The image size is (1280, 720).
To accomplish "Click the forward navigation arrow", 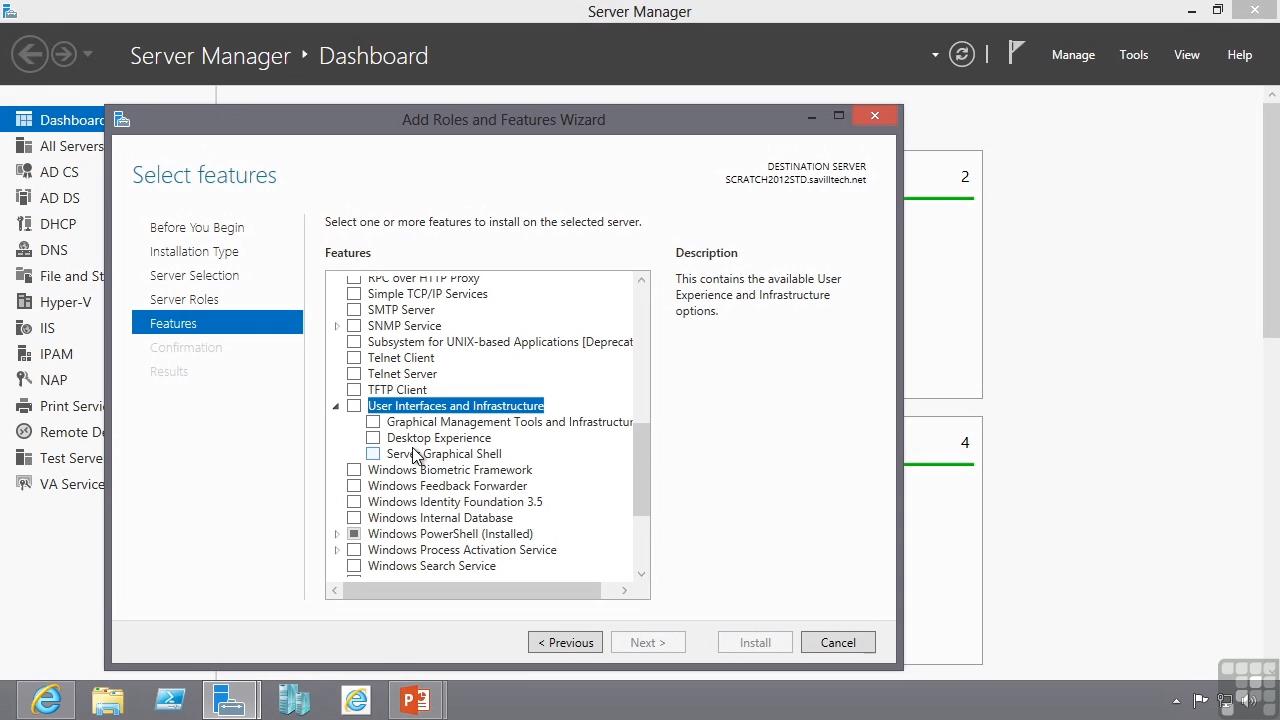I will (x=63, y=54).
